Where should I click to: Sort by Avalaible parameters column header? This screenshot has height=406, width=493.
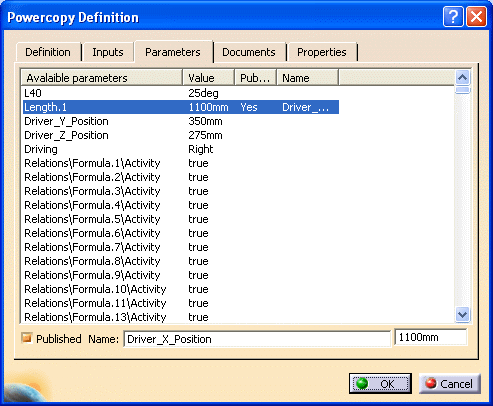click(x=102, y=78)
